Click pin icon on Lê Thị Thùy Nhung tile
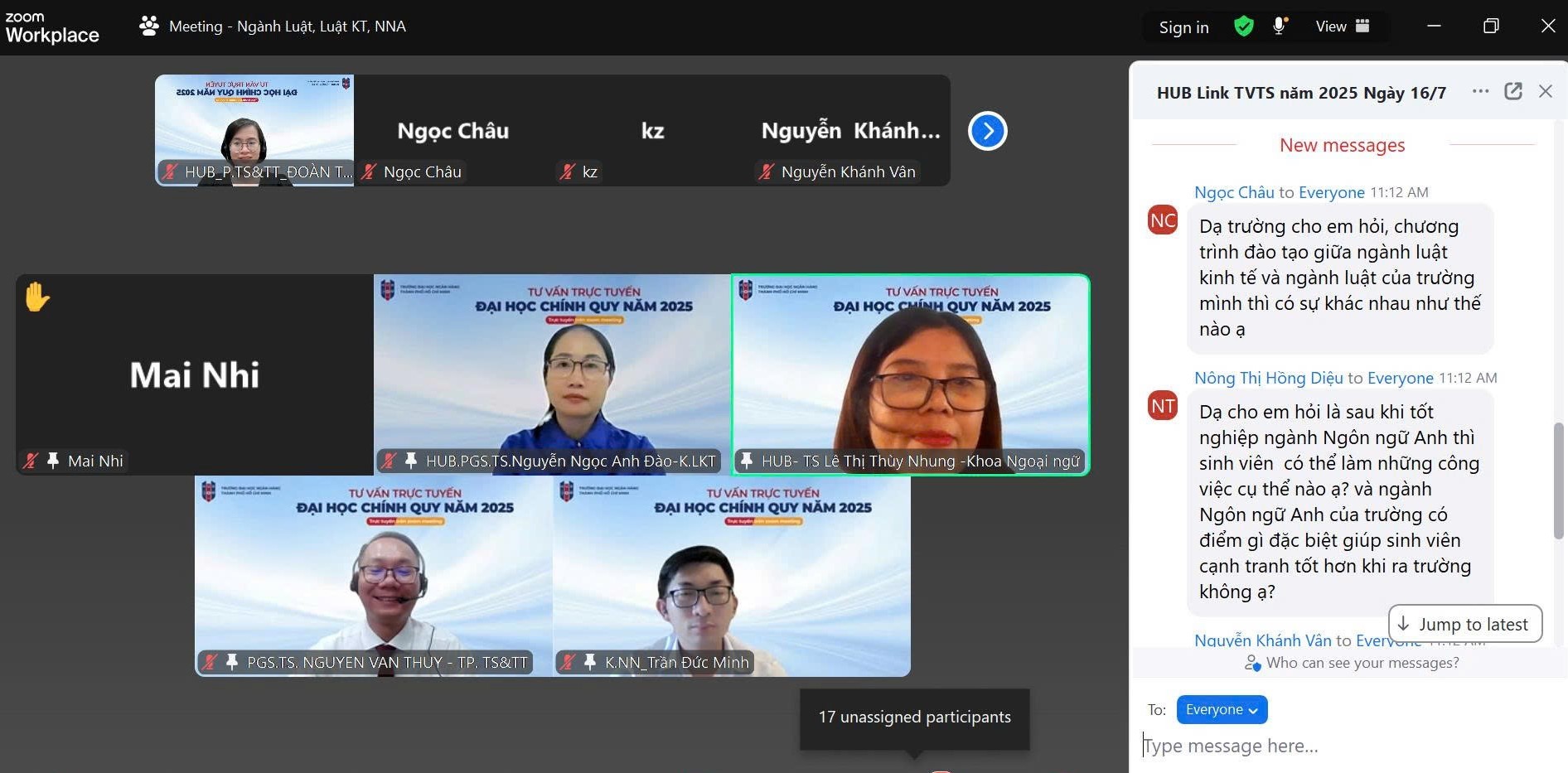 pyautogui.click(x=747, y=461)
